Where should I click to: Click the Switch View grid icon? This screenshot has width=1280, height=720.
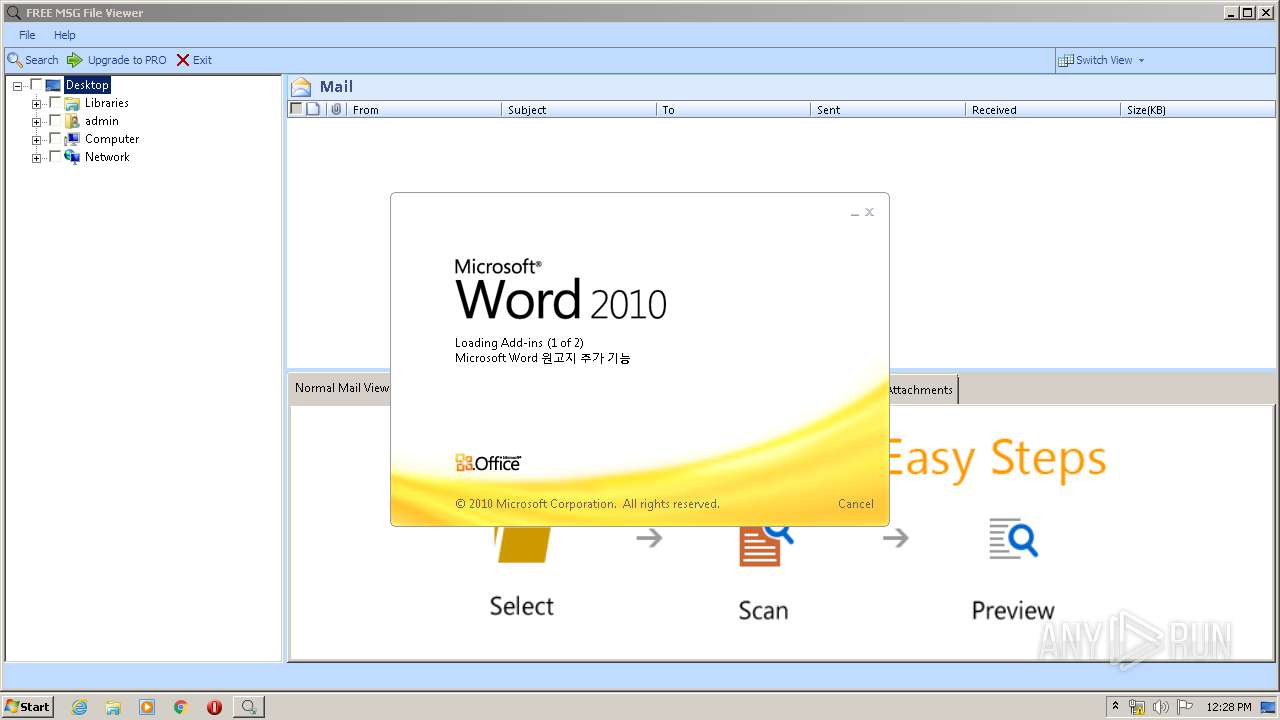[x=1066, y=60]
